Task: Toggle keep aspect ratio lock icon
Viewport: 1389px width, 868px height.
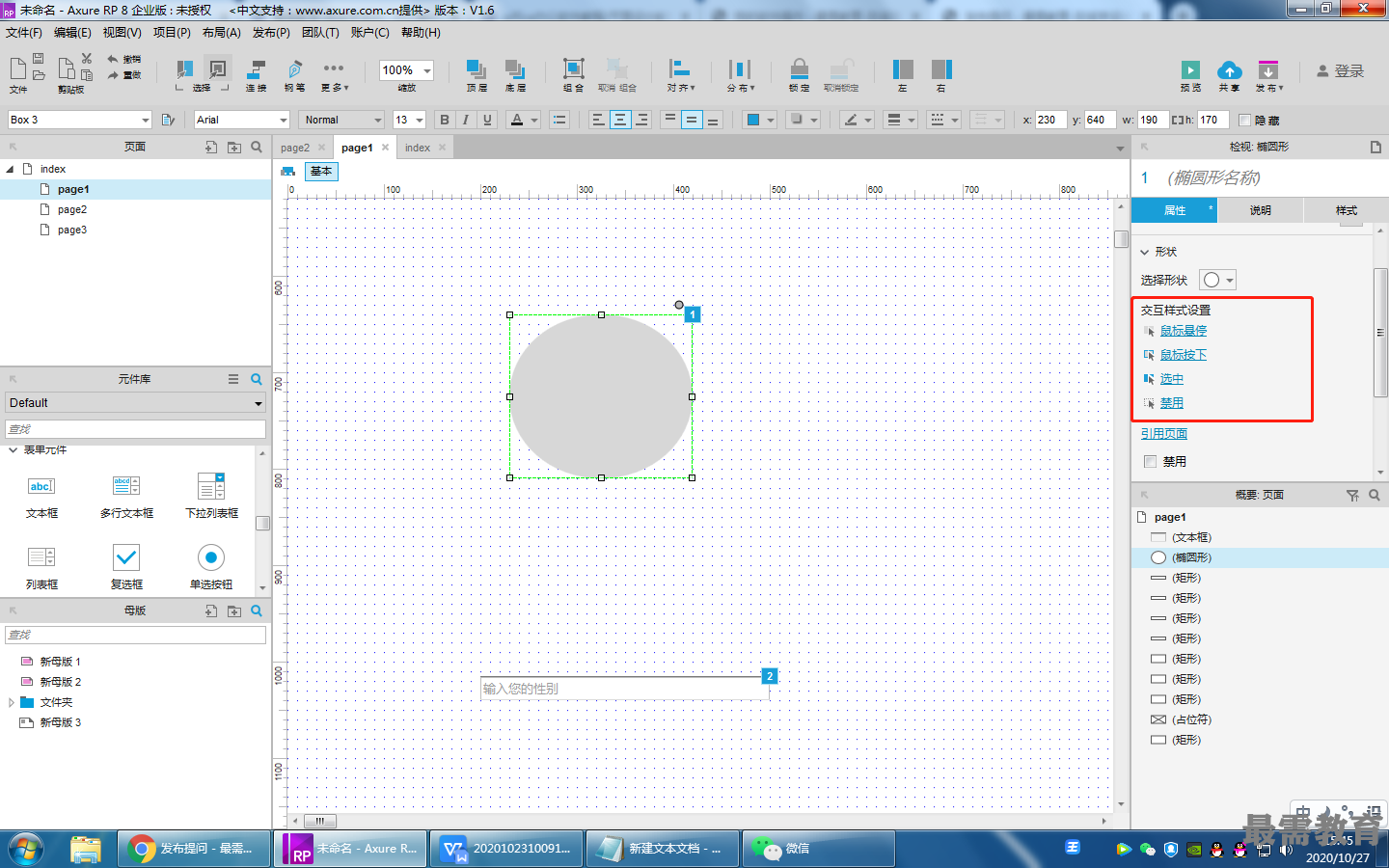Action: tap(1177, 120)
